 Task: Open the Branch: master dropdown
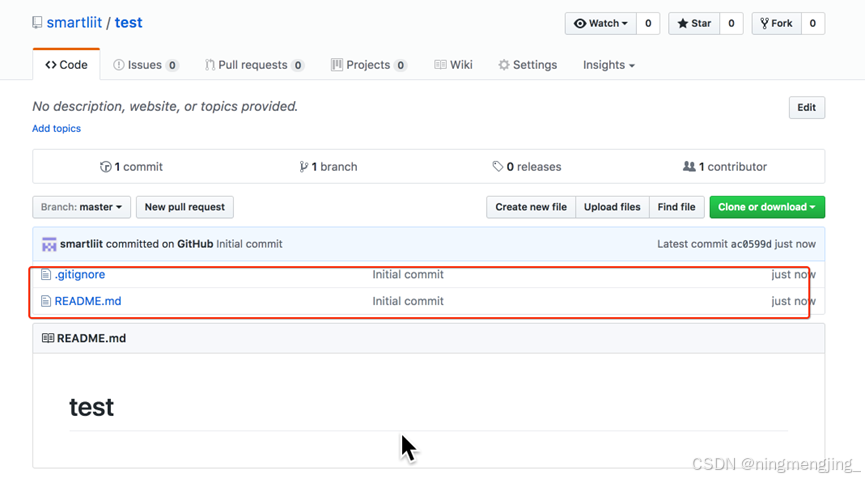pos(82,207)
